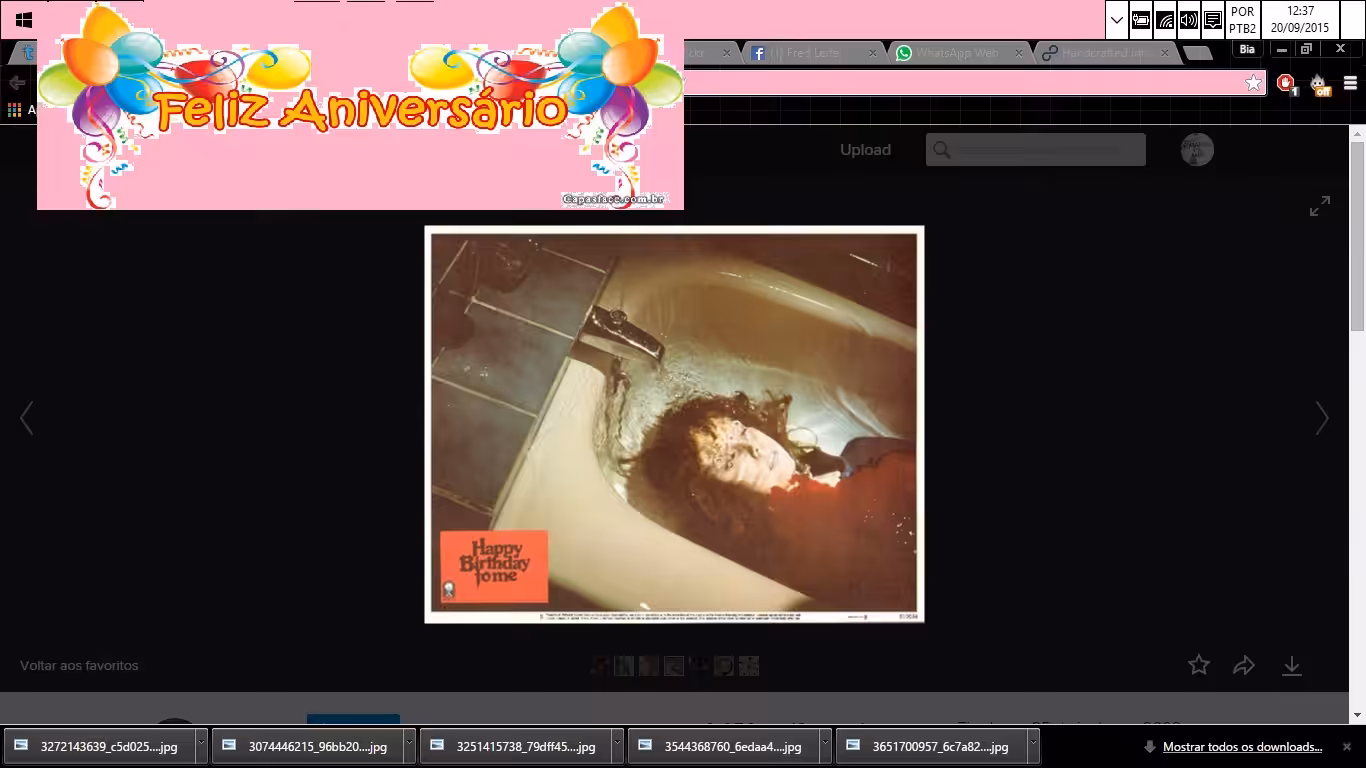Screen dimensions: 1366x768
Task: Expand options for 3272143639 download
Action: [201, 747]
